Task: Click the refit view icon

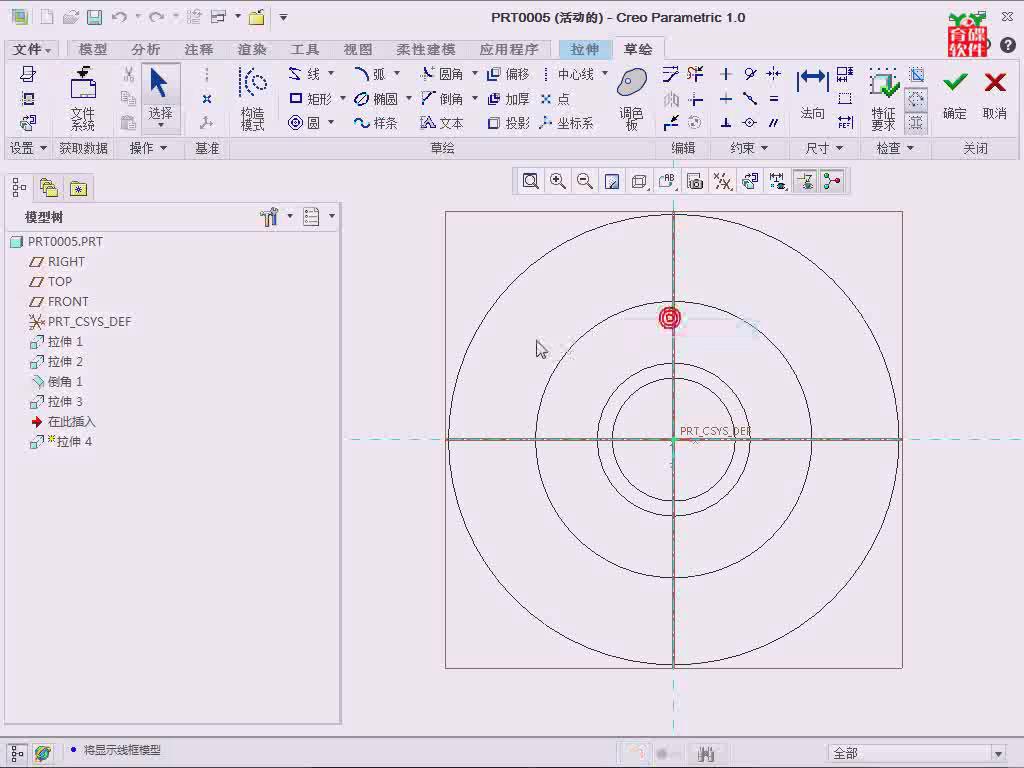Action: tap(530, 182)
